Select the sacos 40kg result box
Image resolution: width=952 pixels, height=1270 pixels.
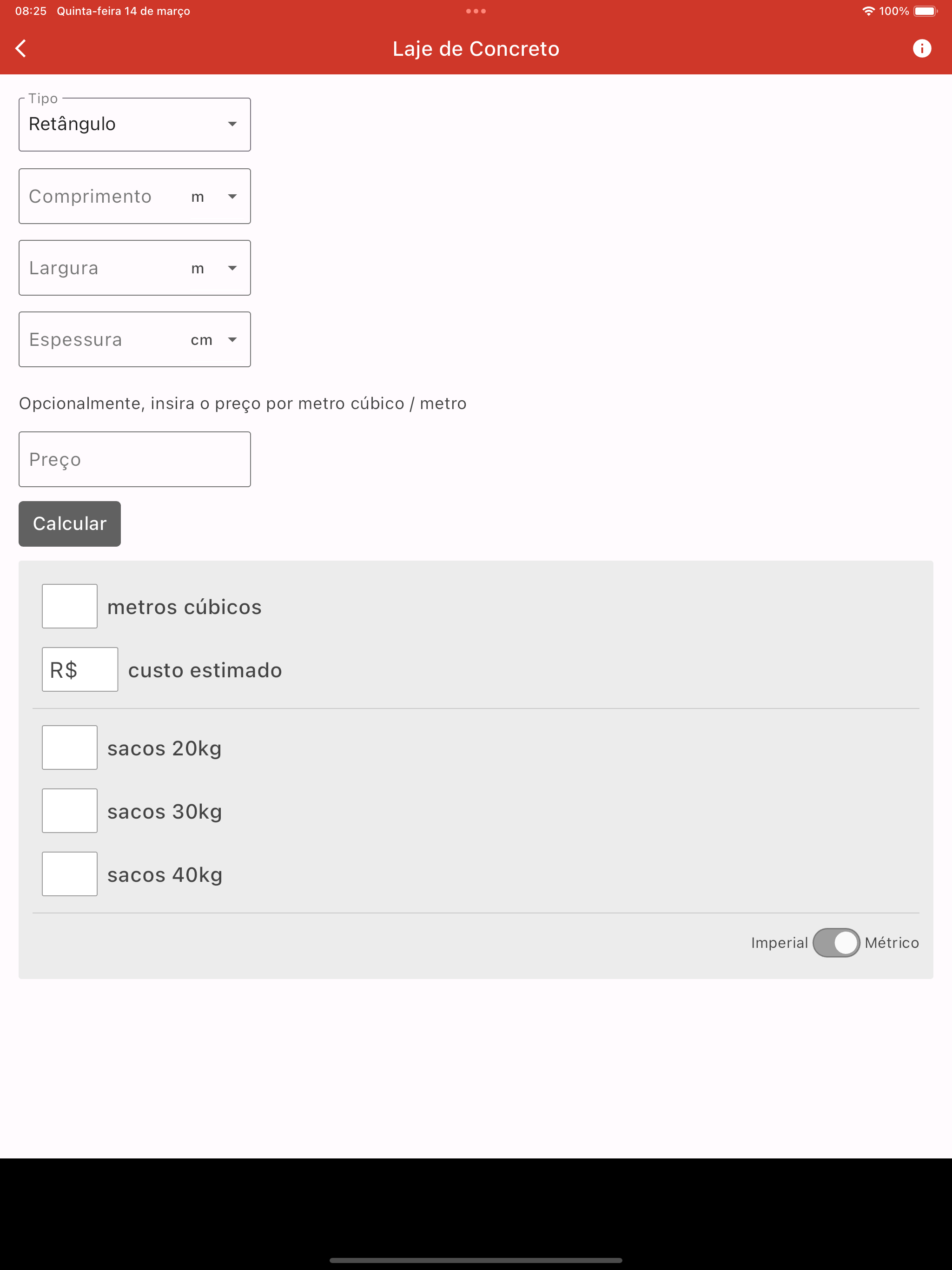coord(69,873)
